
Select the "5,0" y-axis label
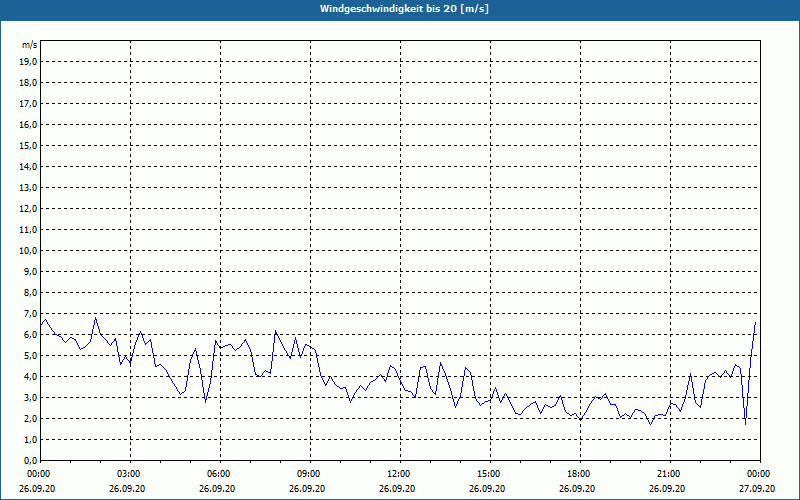coord(30,356)
